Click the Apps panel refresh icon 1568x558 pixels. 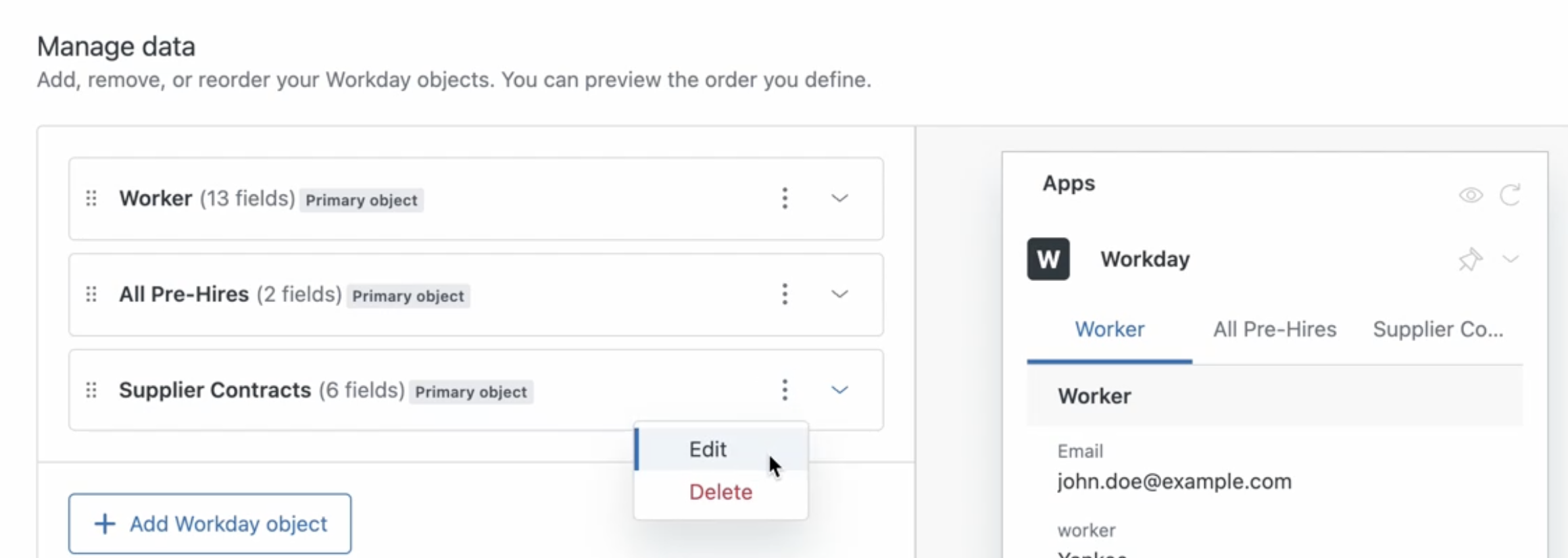pyautogui.click(x=1510, y=195)
